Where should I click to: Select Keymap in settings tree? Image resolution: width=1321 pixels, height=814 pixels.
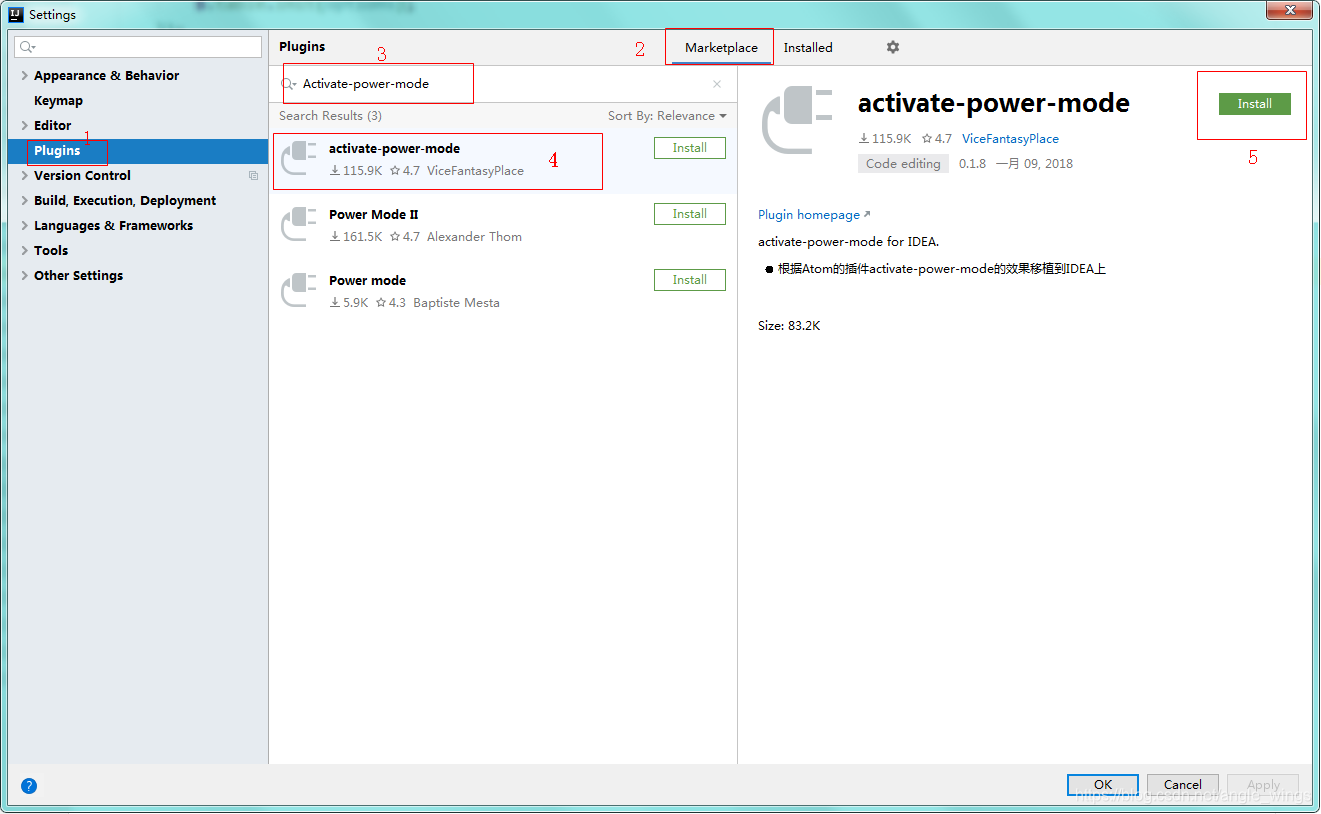click(x=58, y=101)
